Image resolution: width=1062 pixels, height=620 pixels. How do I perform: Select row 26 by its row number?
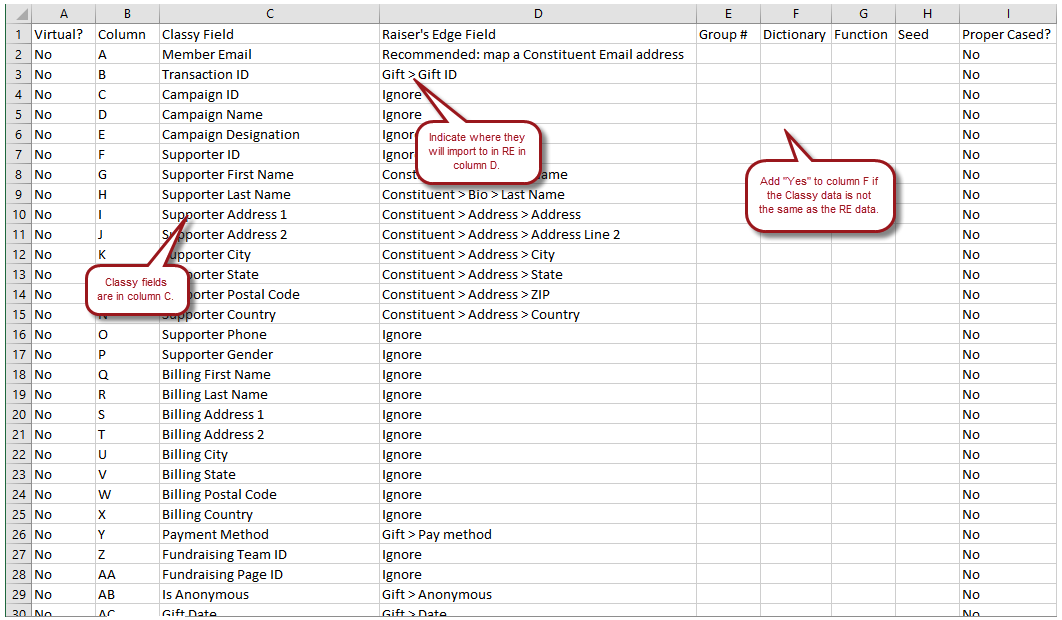(18, 535)
